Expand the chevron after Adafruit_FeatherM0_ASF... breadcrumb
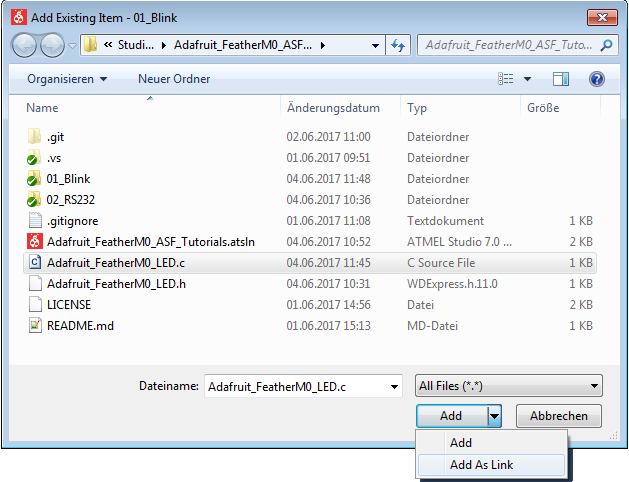The width and height of the screenshot is (629, 482). point(322,45)
